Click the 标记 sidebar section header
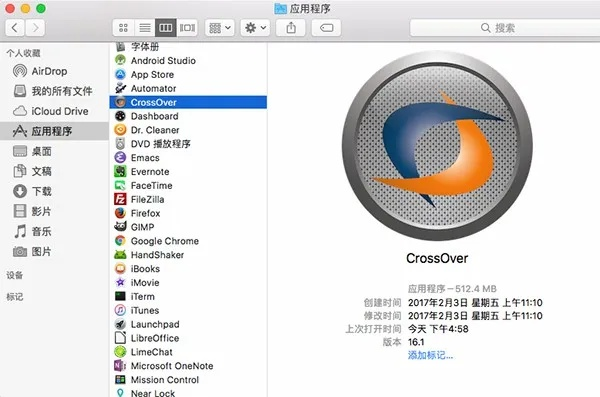 pyautogui.click(x=15, y=297)
